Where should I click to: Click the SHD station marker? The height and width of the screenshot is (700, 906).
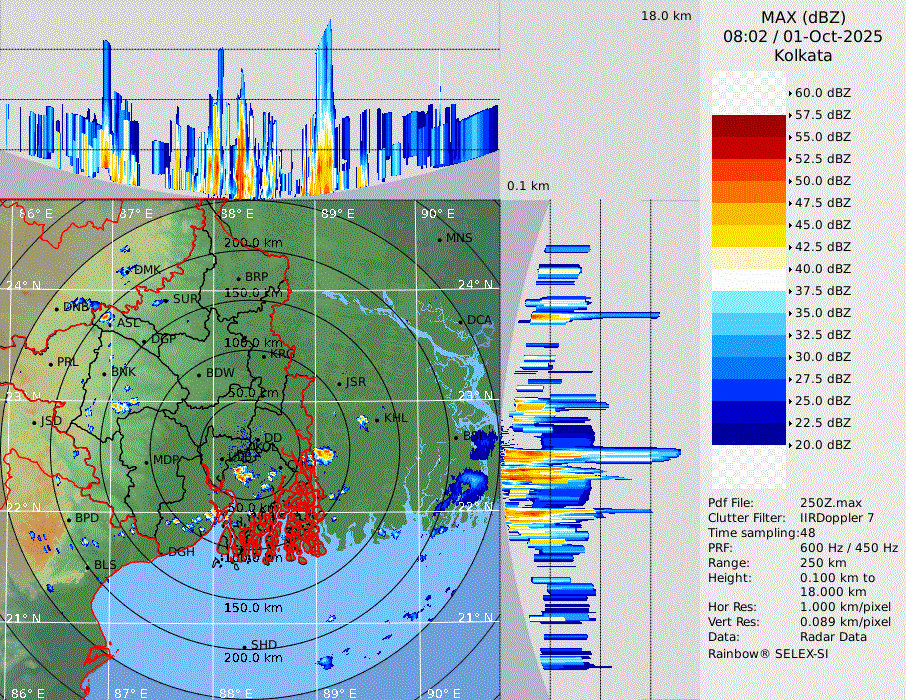point(245,645)
